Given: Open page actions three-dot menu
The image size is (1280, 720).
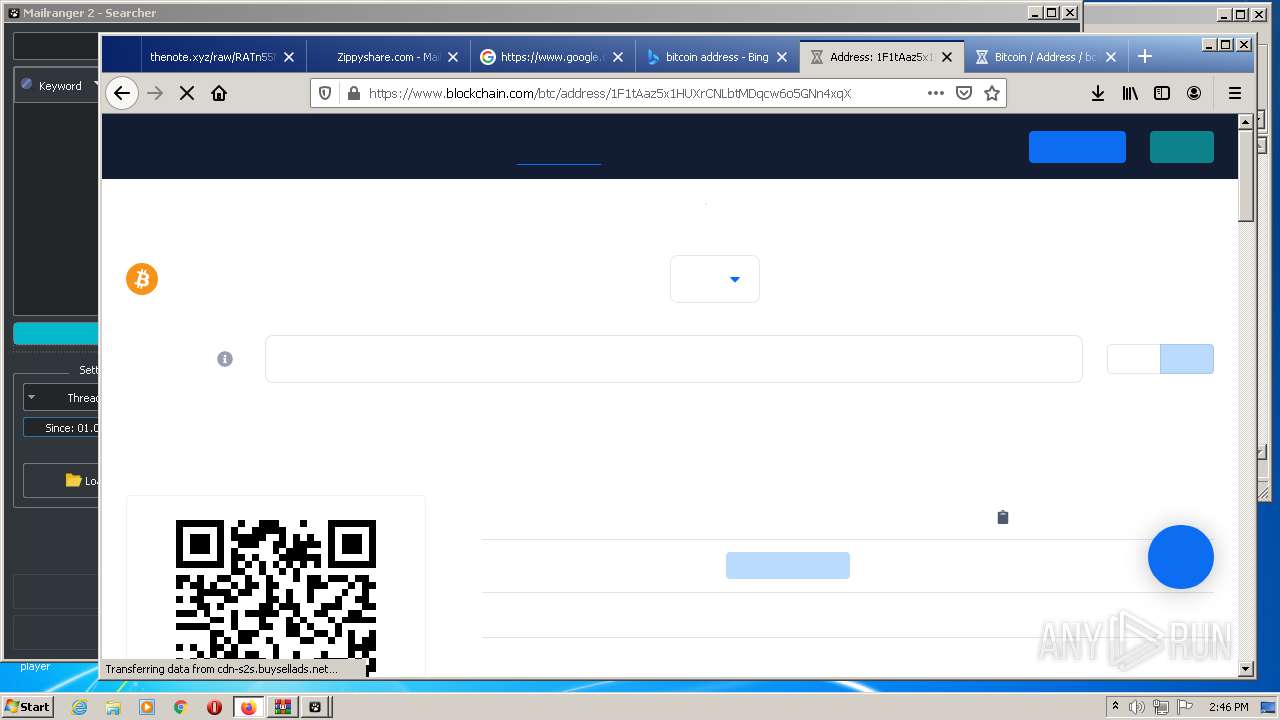Looking at the screenshot, I should [x=935, y=93].
